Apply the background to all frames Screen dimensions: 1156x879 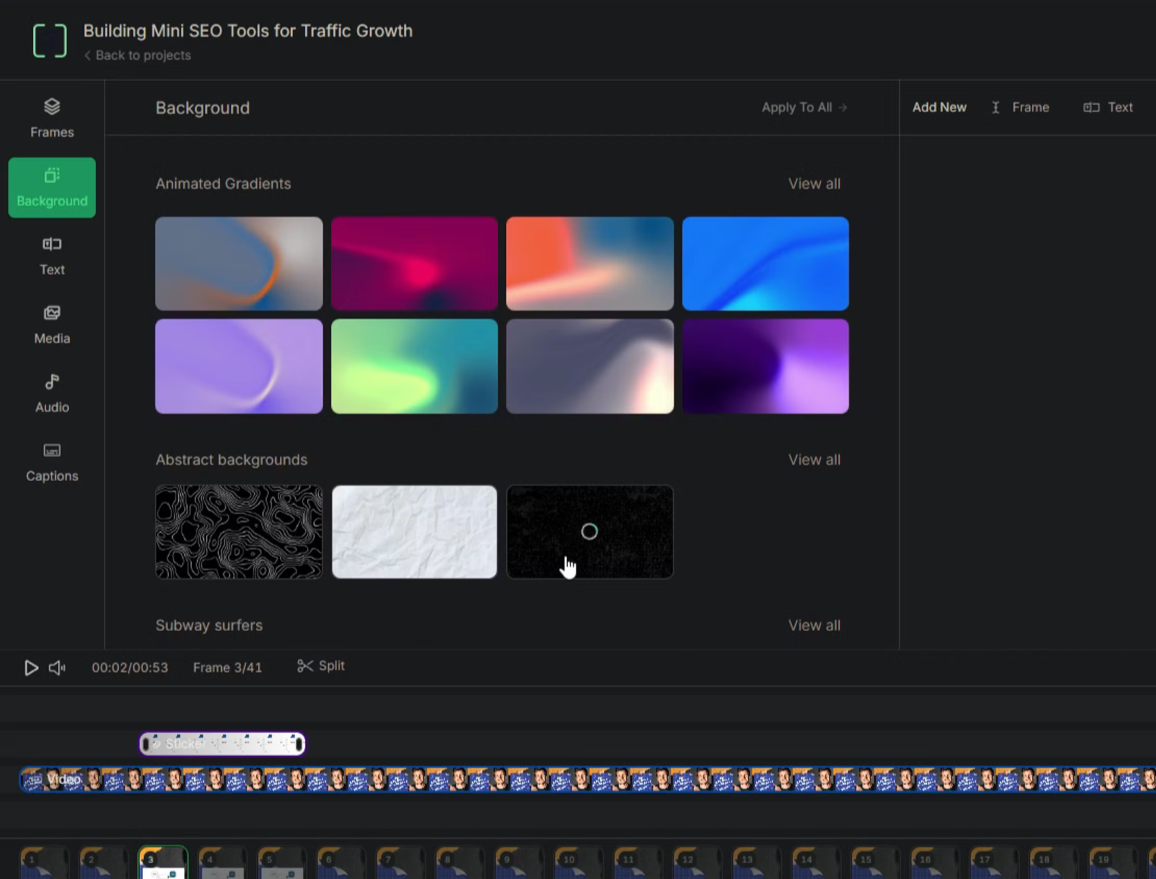pos(804,107)
